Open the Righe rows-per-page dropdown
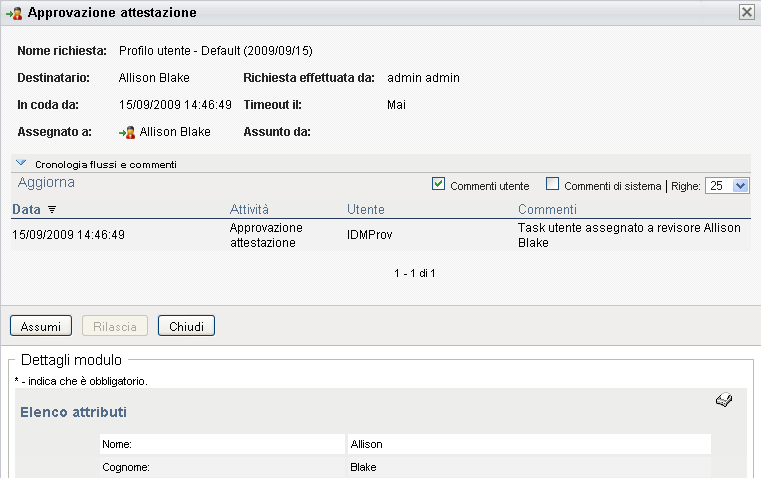 click(x=728, y=185)
